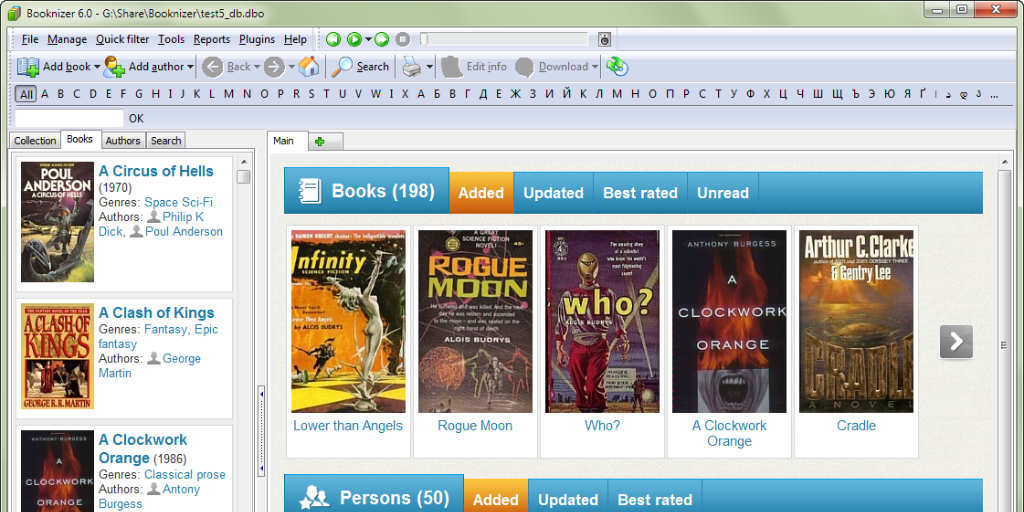Switch to the Authors tab
Screen dimensions: 1024x512
(123, 140)
